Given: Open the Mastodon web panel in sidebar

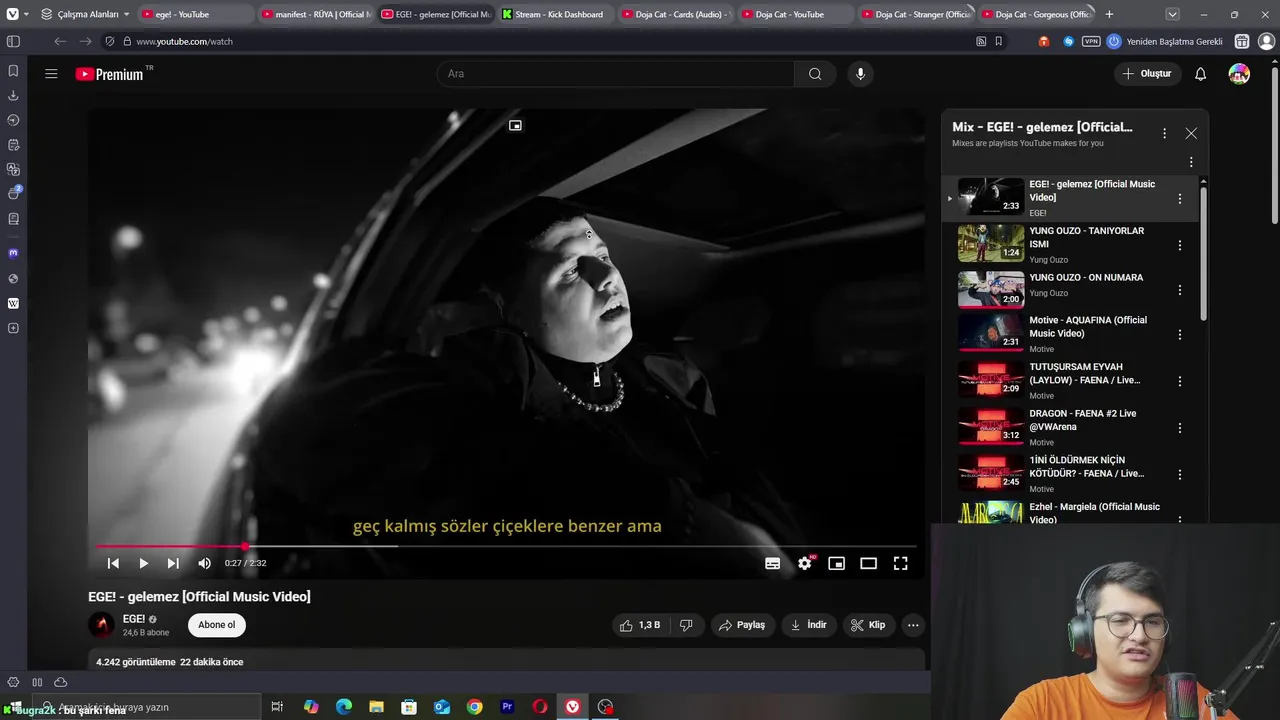Looking at the screenshot, I should click(x=13, y=253).
